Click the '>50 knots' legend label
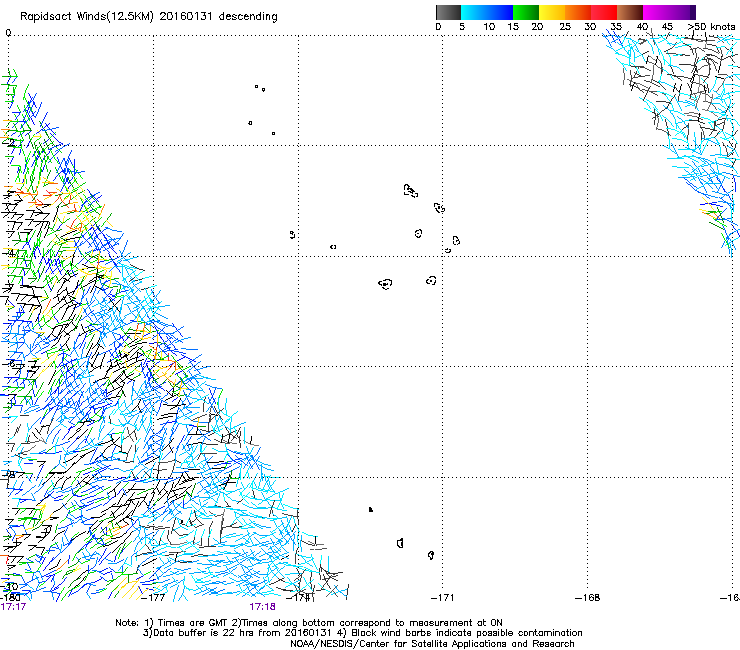The height and width of the screenshot is (650, 740). click(711, 26)
